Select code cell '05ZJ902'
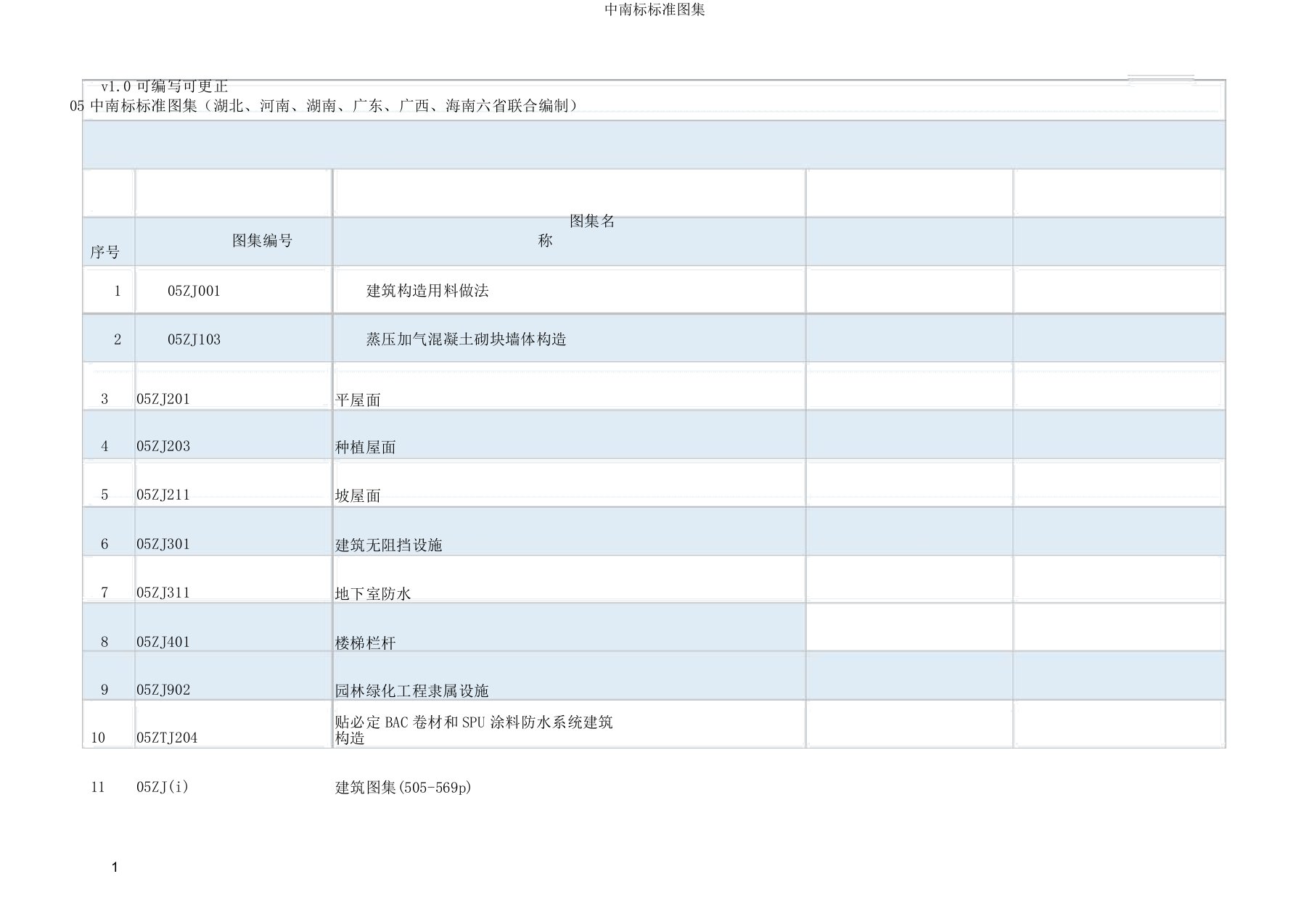 pyautogui.click(x=163, y=690)
